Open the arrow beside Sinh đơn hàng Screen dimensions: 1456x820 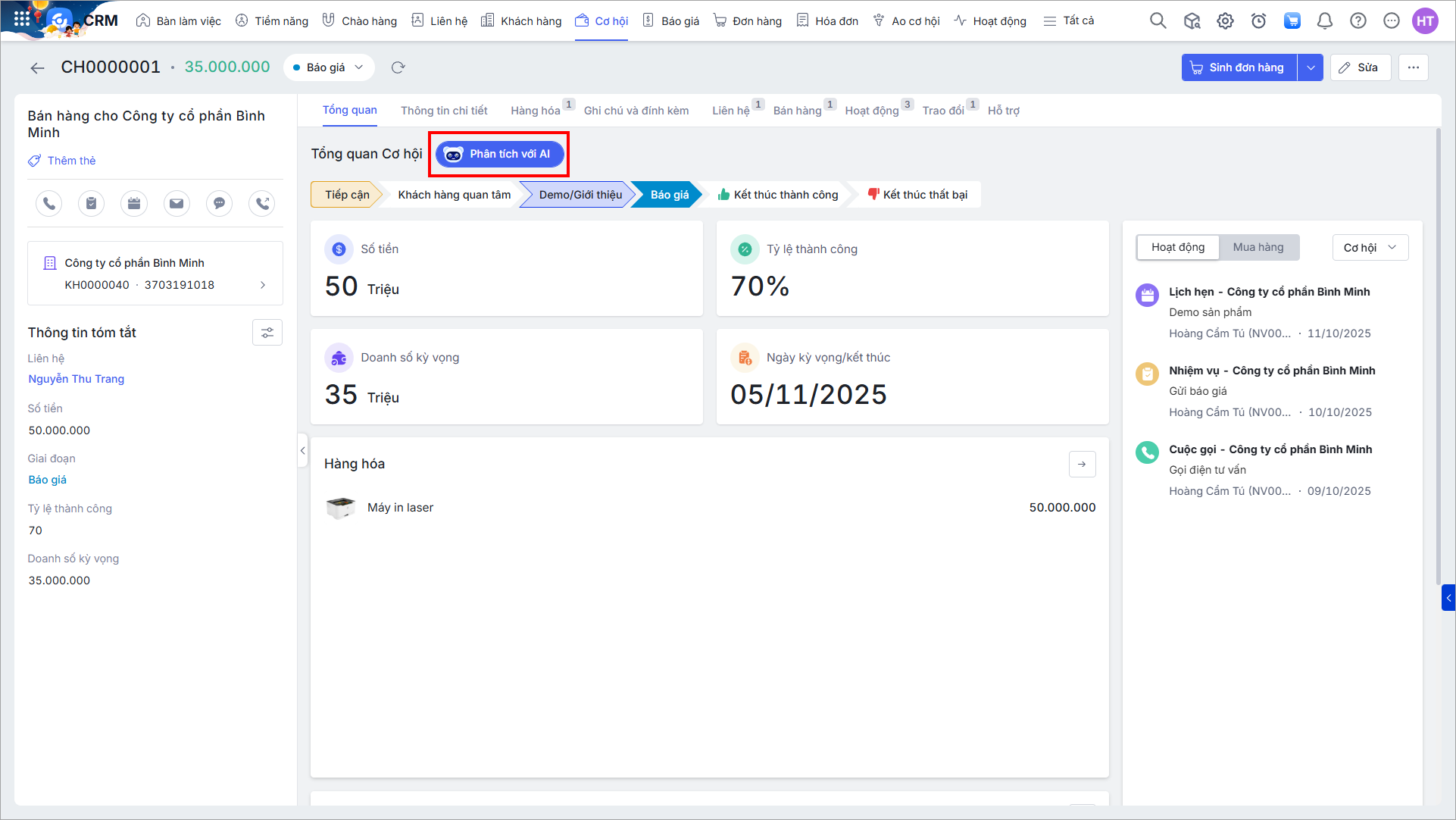coord(1311,67)
